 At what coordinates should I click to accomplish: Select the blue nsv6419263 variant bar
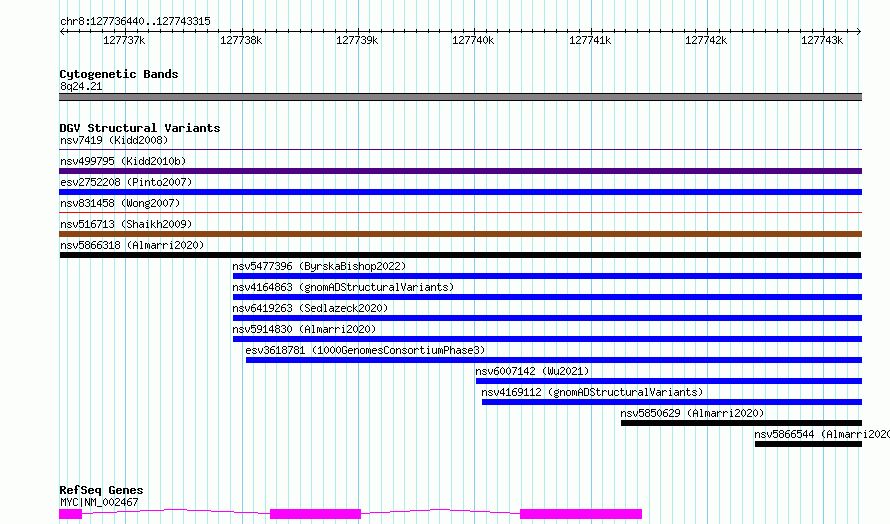click(547, 318)
